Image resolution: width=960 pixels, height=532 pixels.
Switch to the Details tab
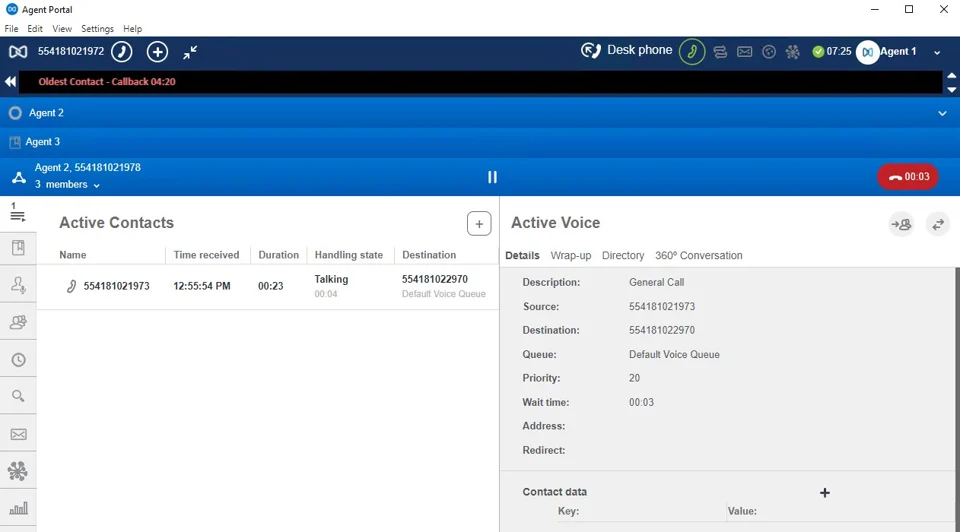tap(522, 255)
